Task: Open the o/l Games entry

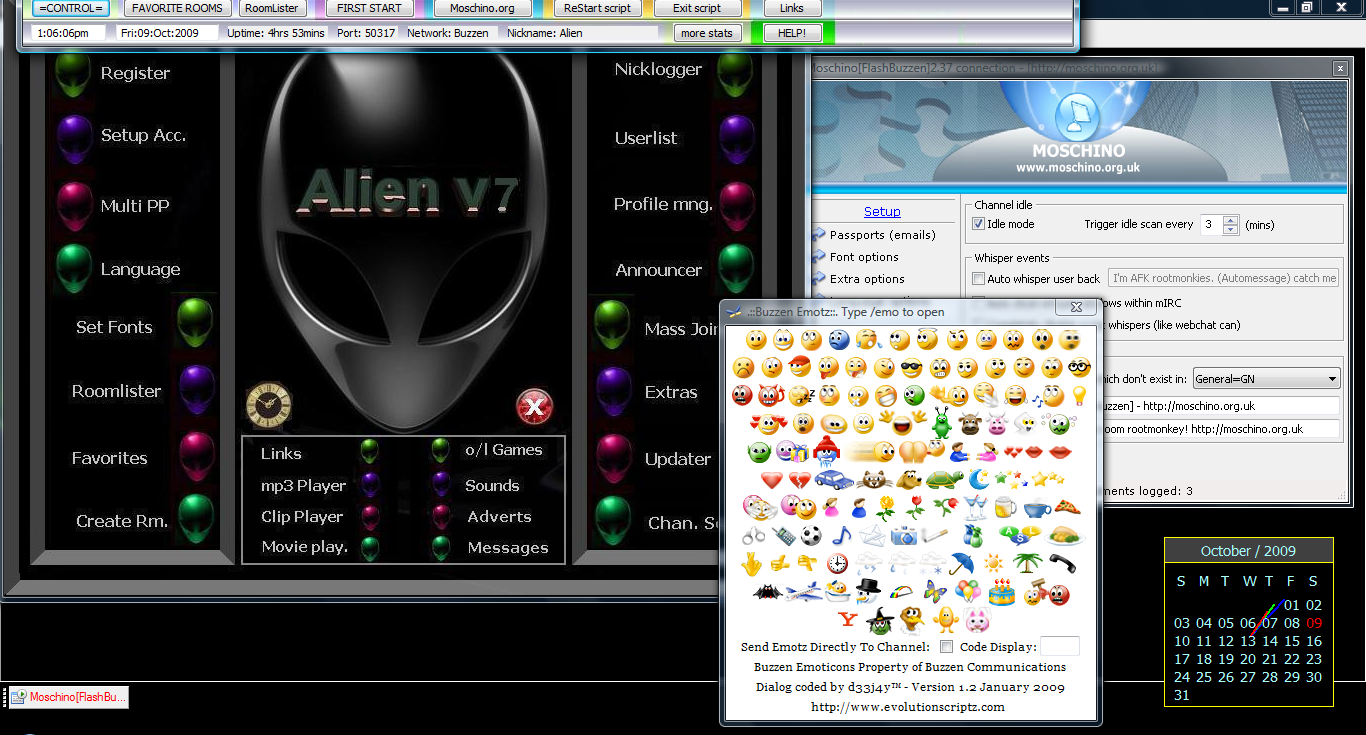Action: tap(503, 450)
